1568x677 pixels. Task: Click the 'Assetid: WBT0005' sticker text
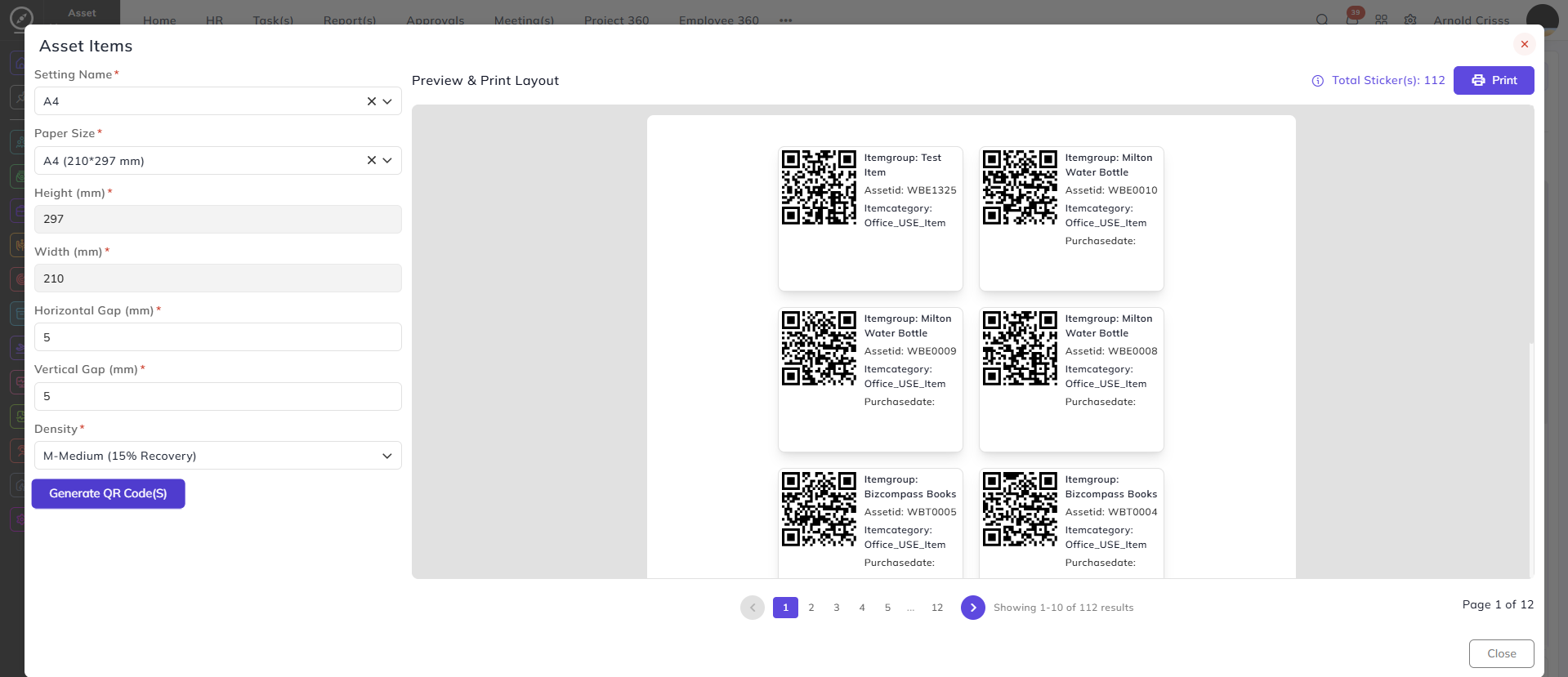[x=910, y=512]
